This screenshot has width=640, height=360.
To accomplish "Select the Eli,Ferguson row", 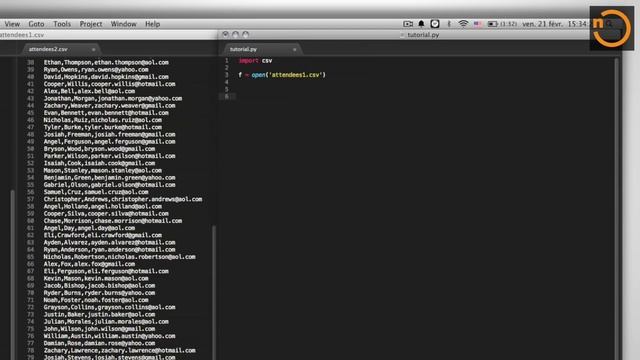I will [106, 271].
